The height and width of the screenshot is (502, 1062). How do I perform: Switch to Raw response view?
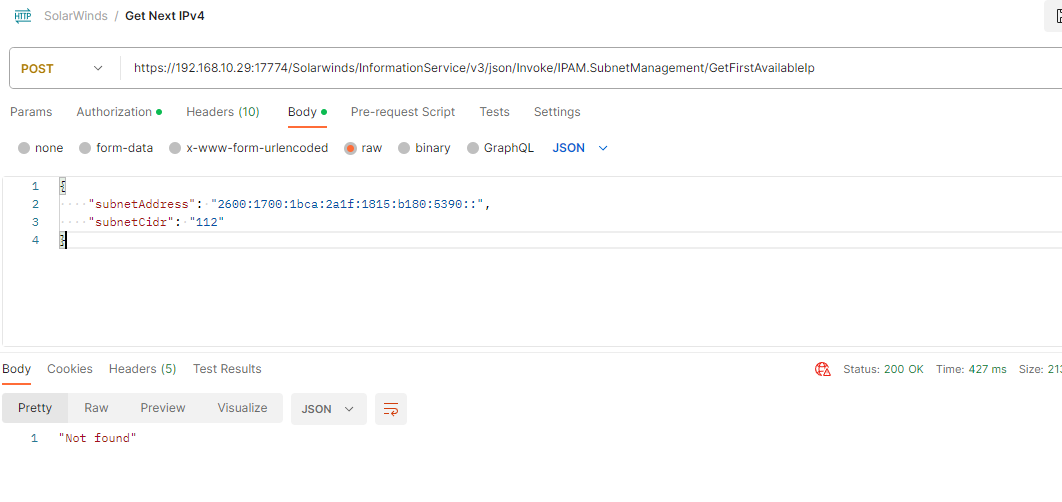point(96,408)
